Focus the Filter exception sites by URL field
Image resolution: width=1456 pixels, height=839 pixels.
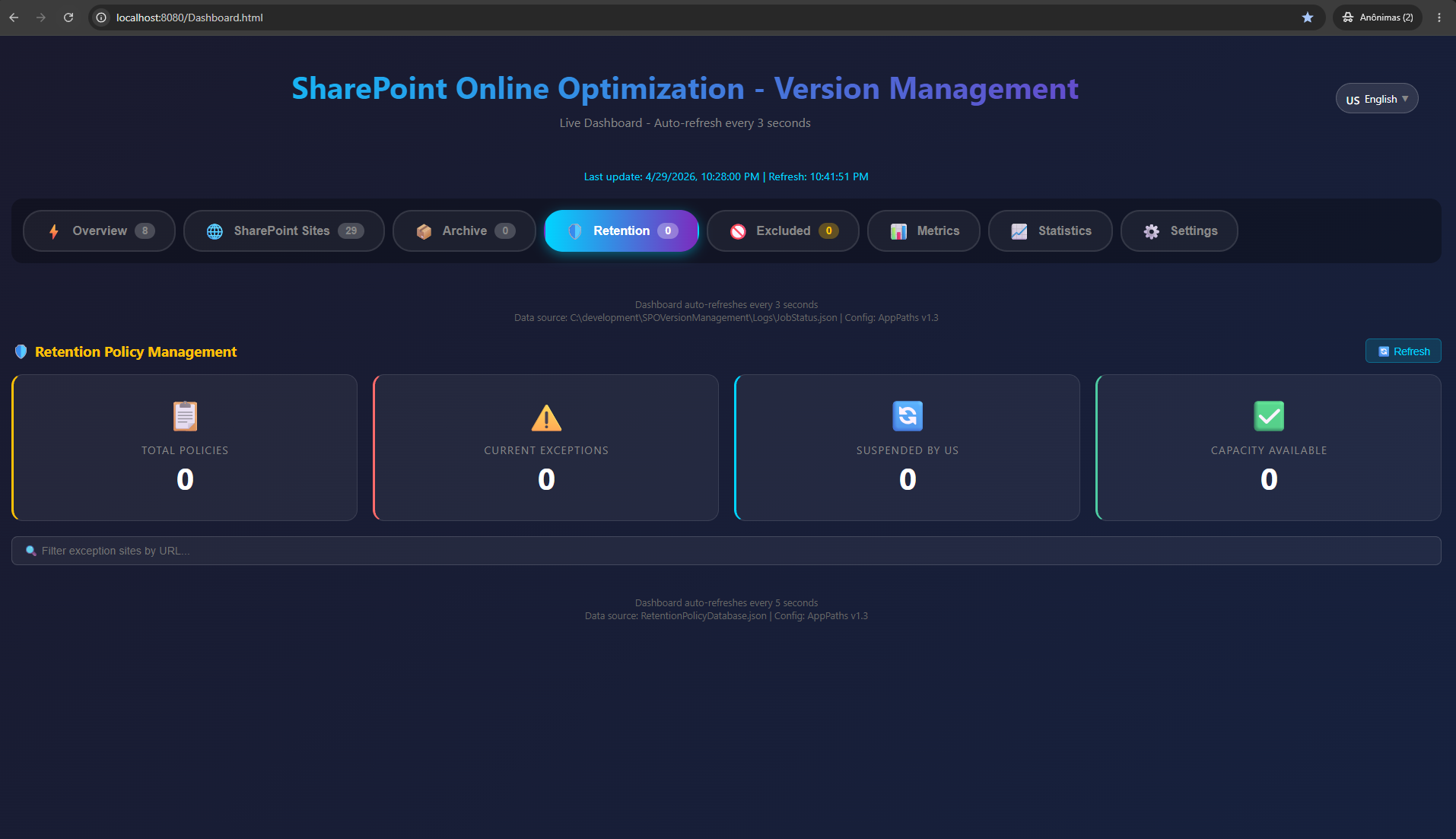point(726,551)
